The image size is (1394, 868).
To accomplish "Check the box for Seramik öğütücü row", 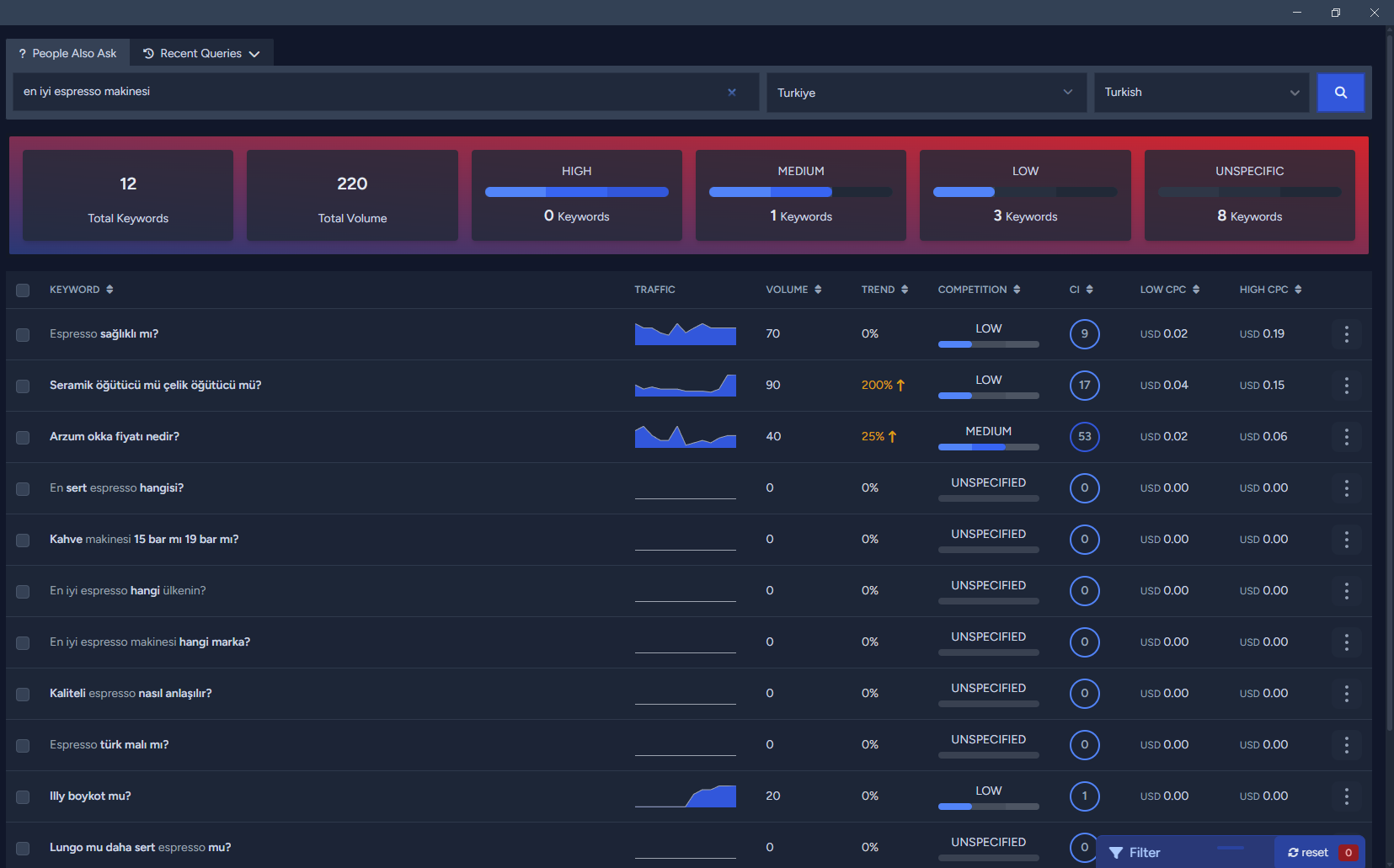I will [23, 386].
